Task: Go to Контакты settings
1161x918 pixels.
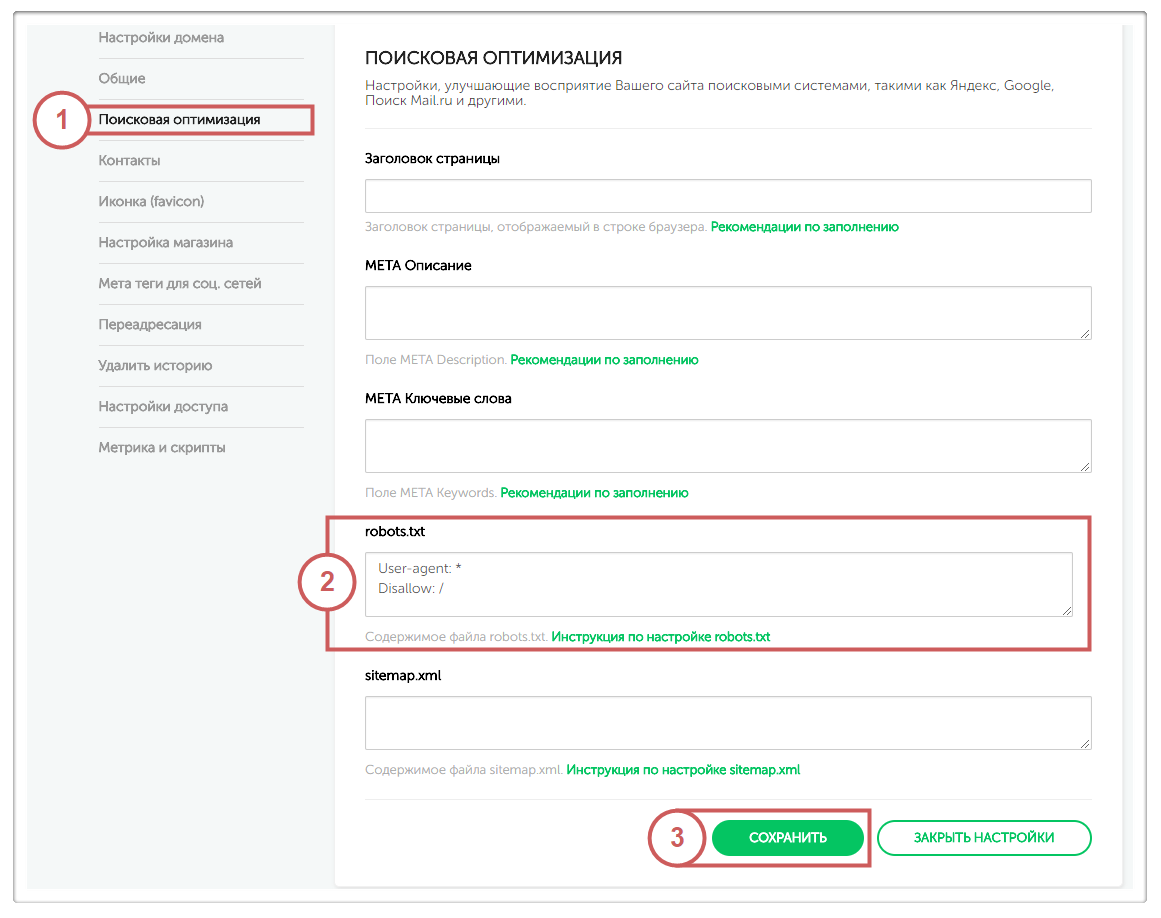Action: pos(129,161)
